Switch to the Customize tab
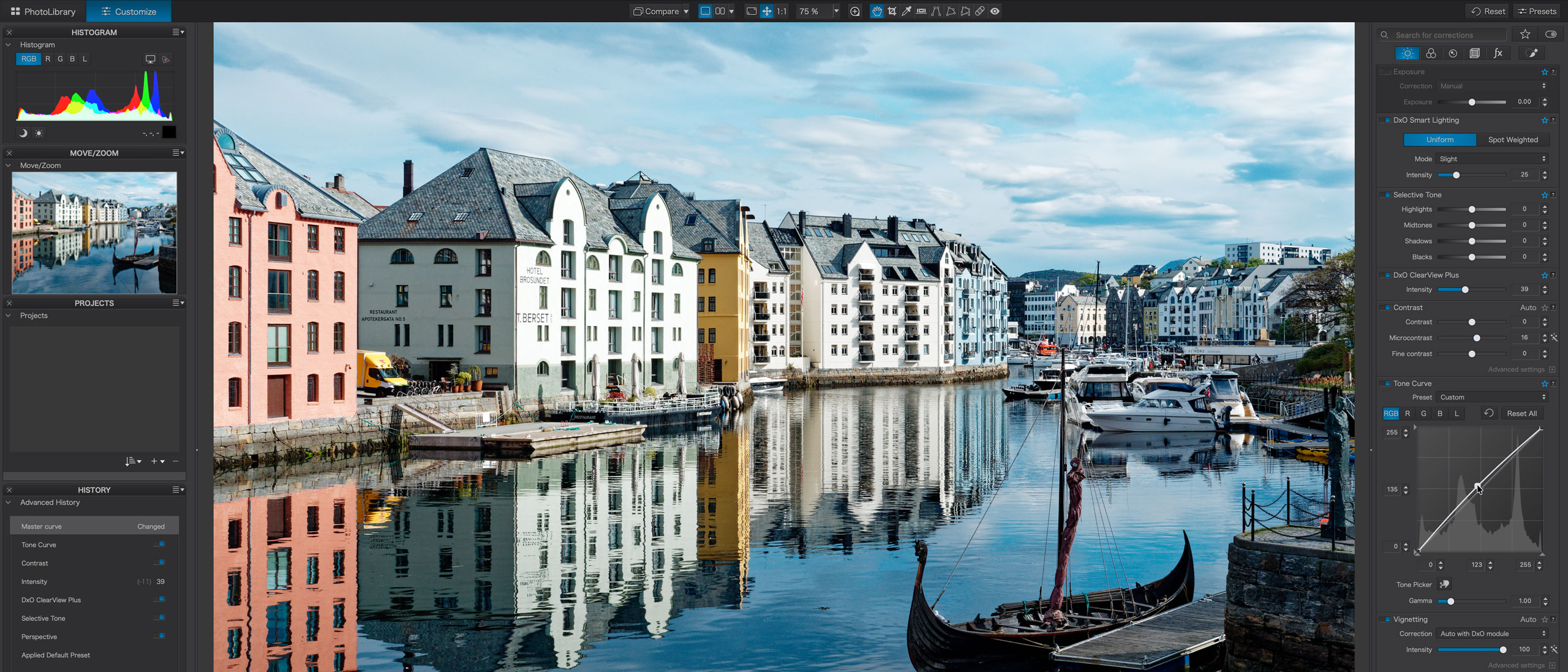The image size is (1568, 672). [129, 11]
